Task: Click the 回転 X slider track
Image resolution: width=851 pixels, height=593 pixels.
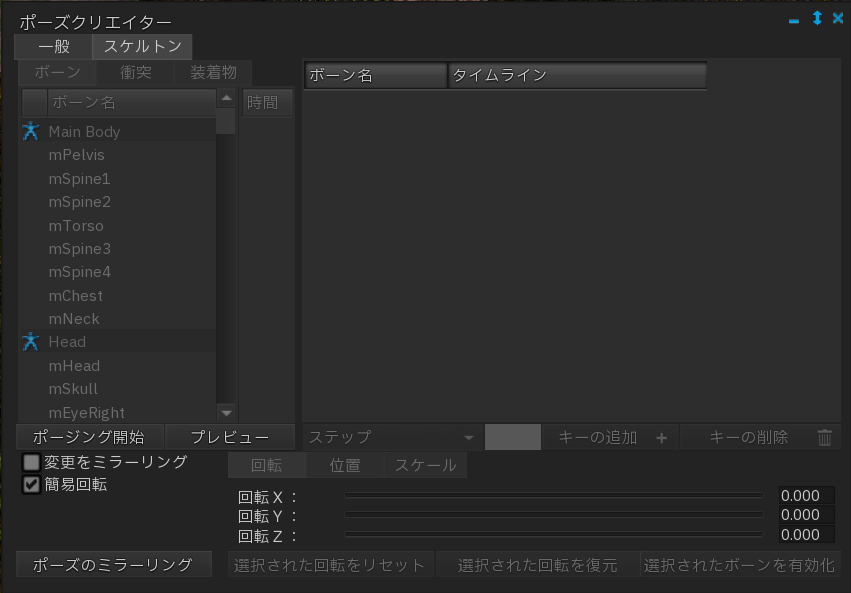Action: click(554, 495)
